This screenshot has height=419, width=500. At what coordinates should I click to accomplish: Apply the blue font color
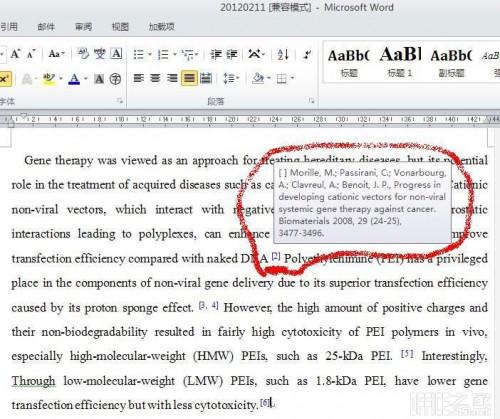pos(74,79)
